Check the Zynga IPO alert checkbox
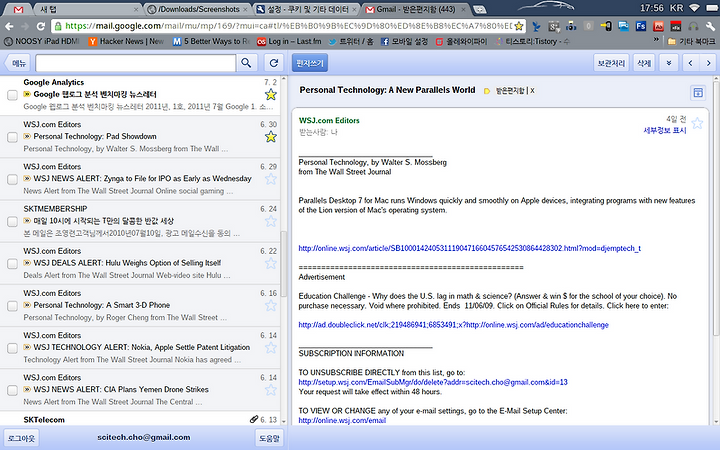Viewport: 720px width, 450px height. (12, 179)
